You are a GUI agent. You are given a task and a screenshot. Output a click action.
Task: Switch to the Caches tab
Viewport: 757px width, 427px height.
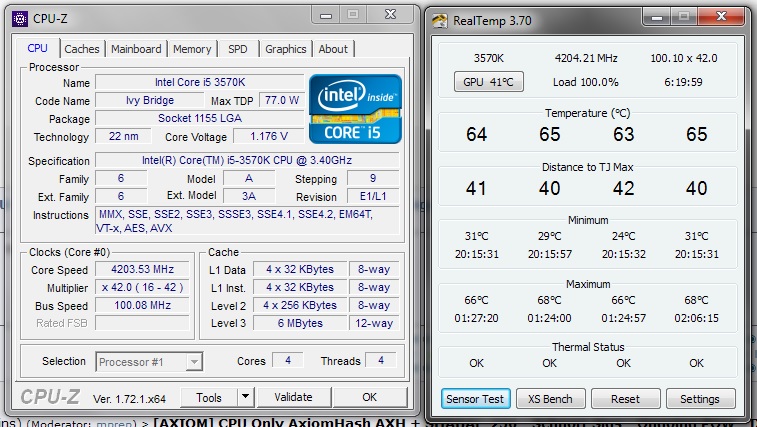pyautogui.click(x=82, y=49)
